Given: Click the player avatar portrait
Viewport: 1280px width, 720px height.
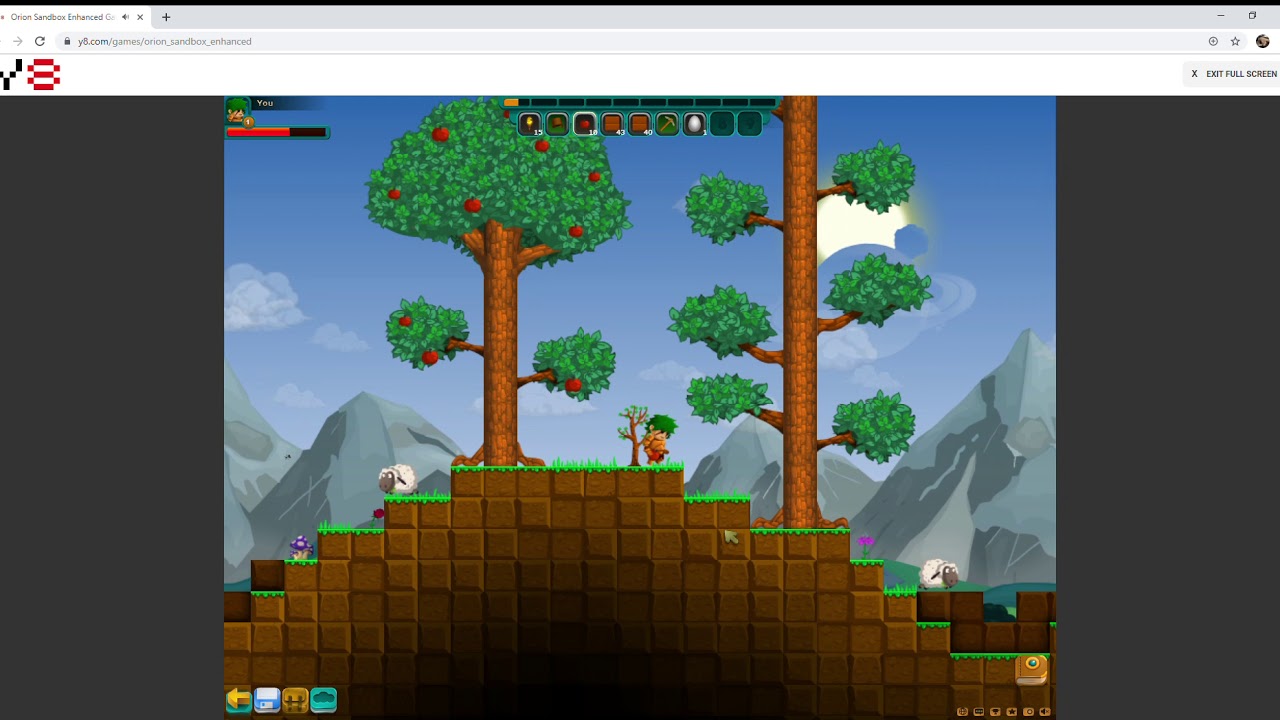Looking at the screenshot, I should (238, 110).
